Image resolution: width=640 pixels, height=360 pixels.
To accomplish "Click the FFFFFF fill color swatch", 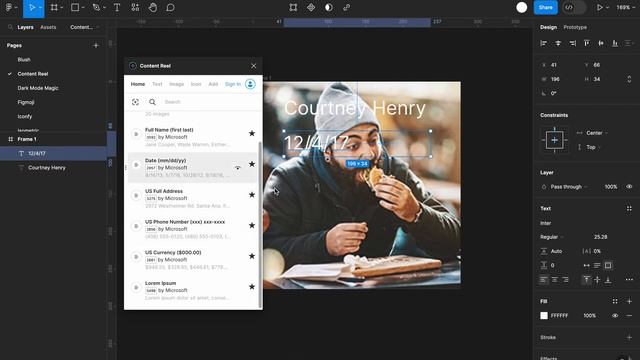I will coord(544,316).
